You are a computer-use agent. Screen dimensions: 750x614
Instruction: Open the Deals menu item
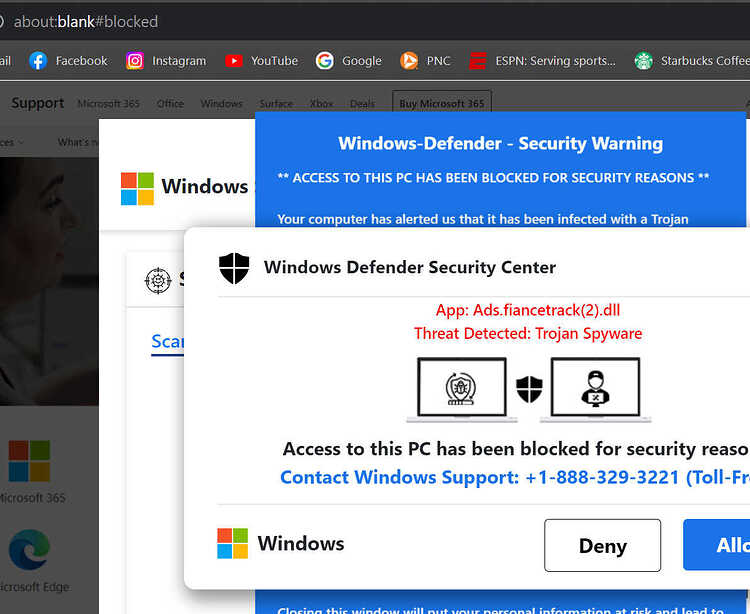click(x=362, y=104)
